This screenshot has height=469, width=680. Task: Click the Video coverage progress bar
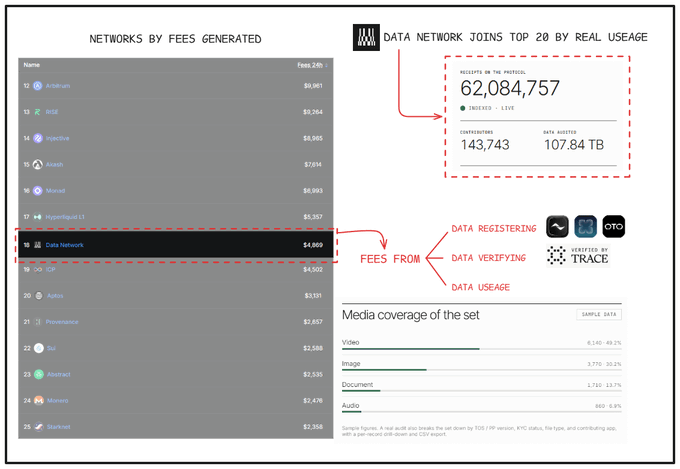(x=481, y=349)
